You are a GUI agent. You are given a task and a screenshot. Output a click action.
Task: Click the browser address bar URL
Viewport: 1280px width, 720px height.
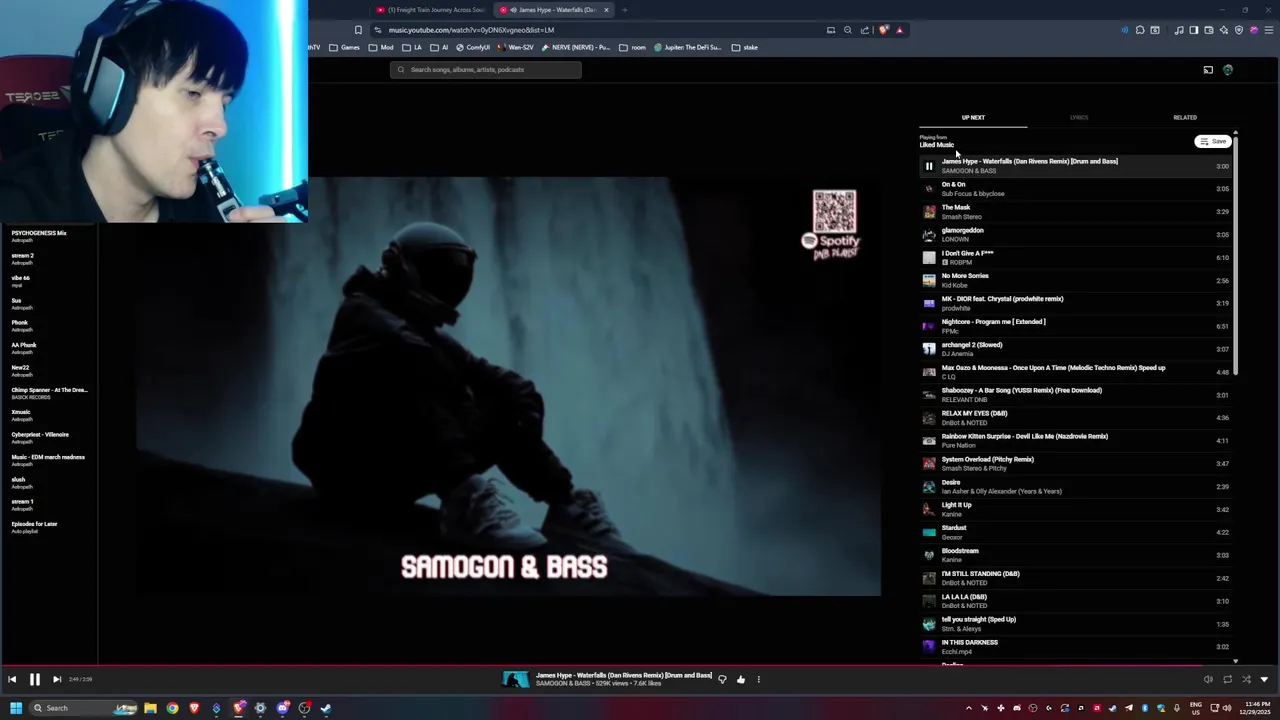472,30
